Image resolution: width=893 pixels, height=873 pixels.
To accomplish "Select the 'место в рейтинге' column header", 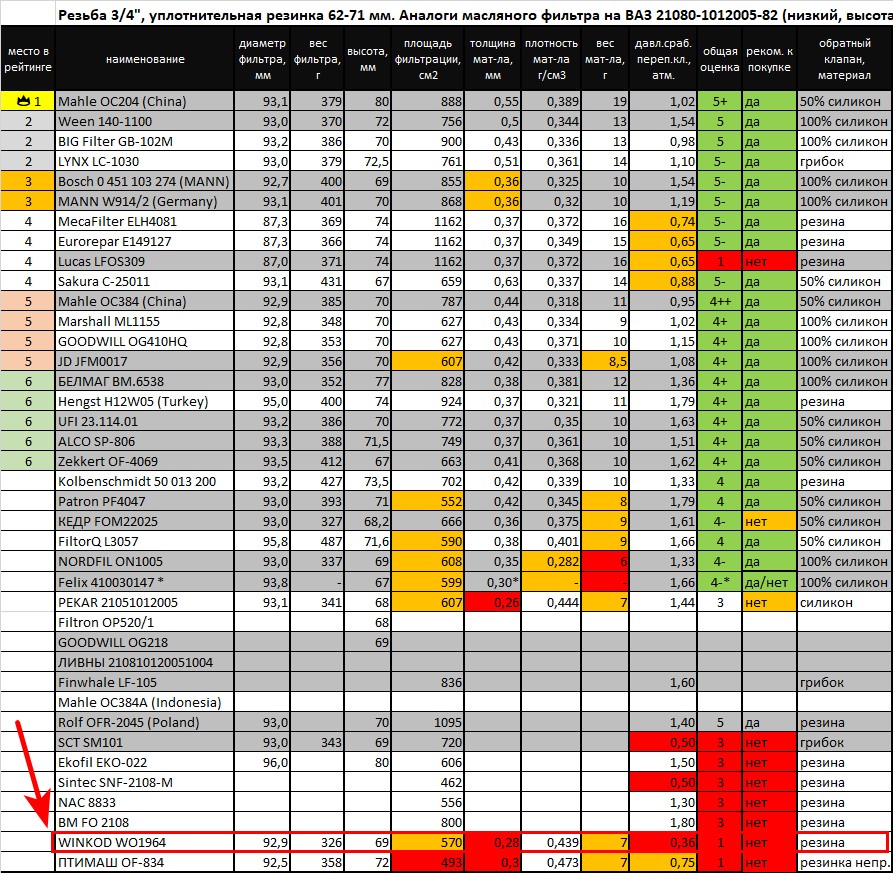I will point(28,59).
